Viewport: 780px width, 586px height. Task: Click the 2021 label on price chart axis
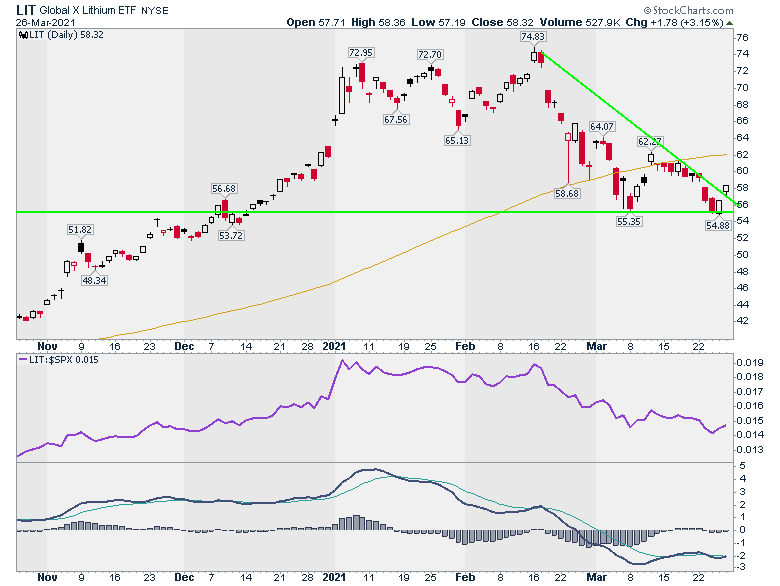click(334, 346)
